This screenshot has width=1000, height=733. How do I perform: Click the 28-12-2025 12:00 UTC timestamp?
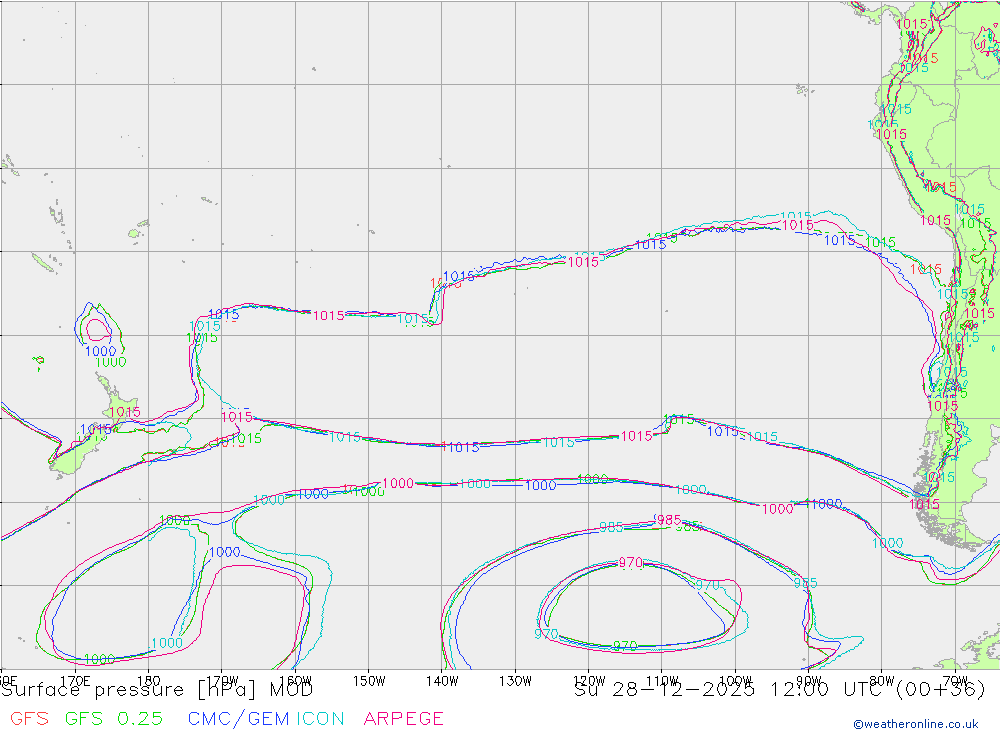[x=732, y=689]
